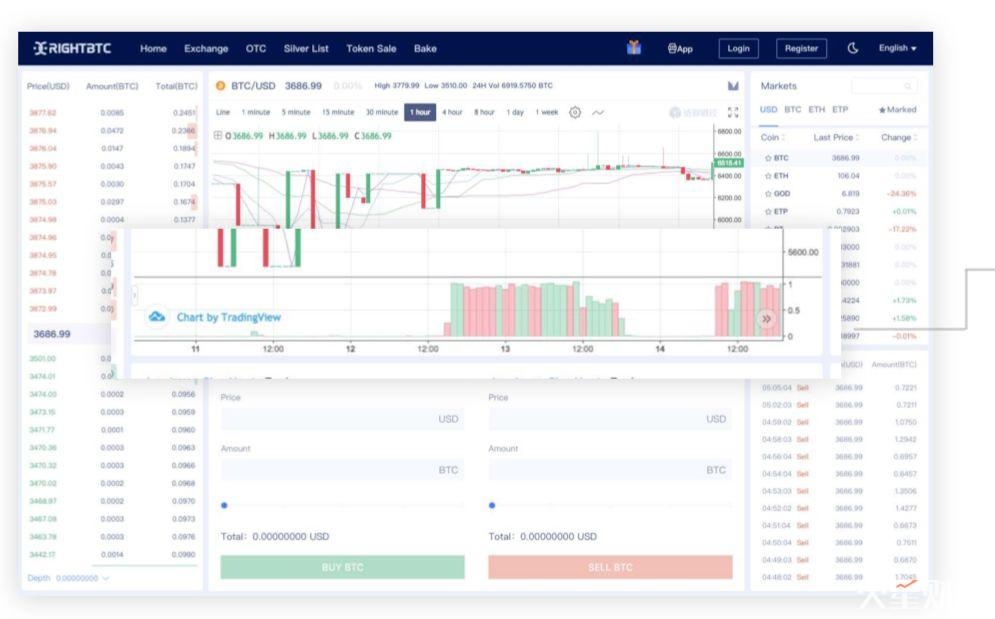Click the markets search field
The height and width of the screenshot is (619, 995).
tap(883, 86)
